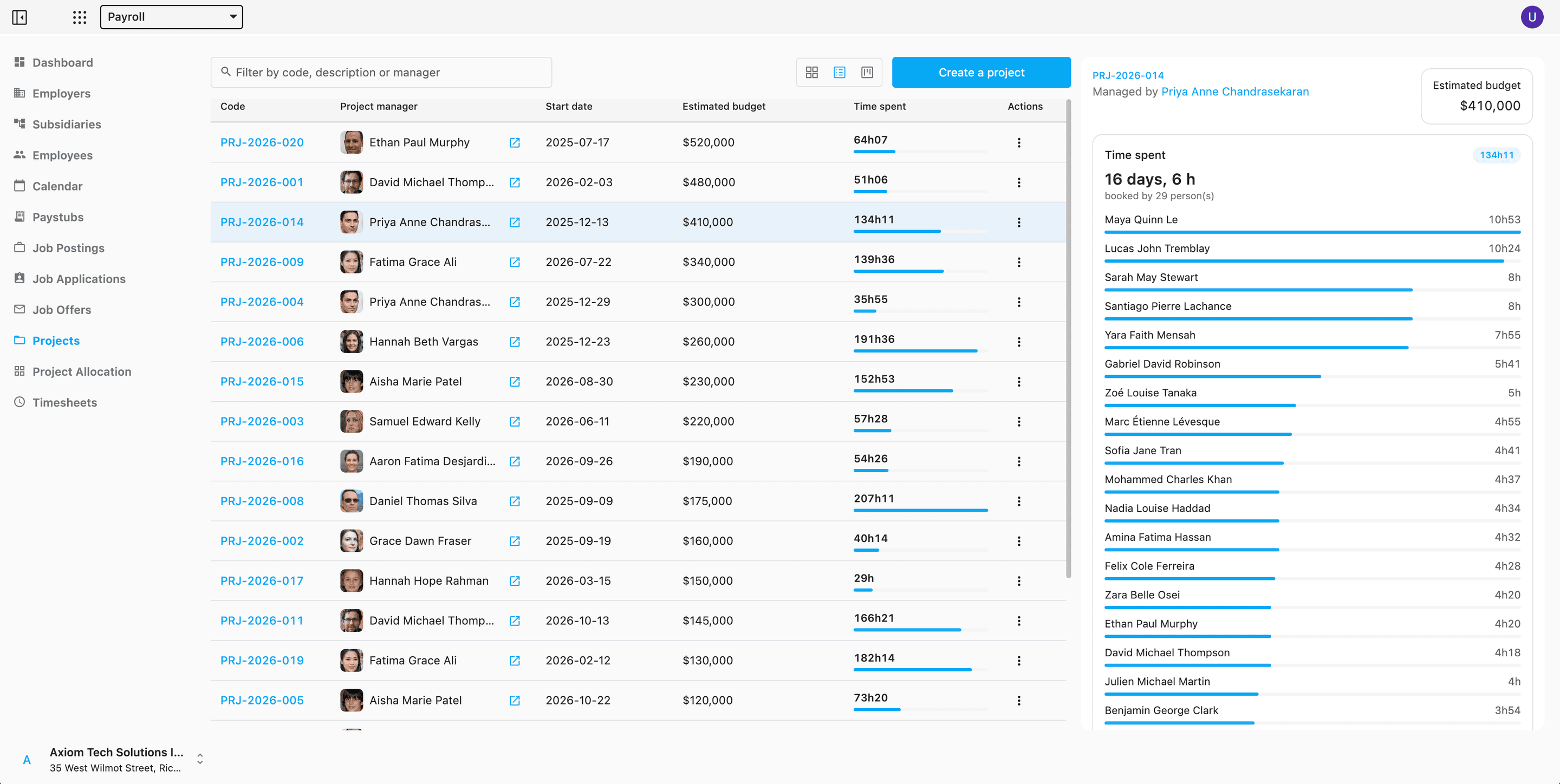Collapse the sidebar panel icon
Image resolution: width=1560 pixels, height=784 pixels.
tap(19, 17)
